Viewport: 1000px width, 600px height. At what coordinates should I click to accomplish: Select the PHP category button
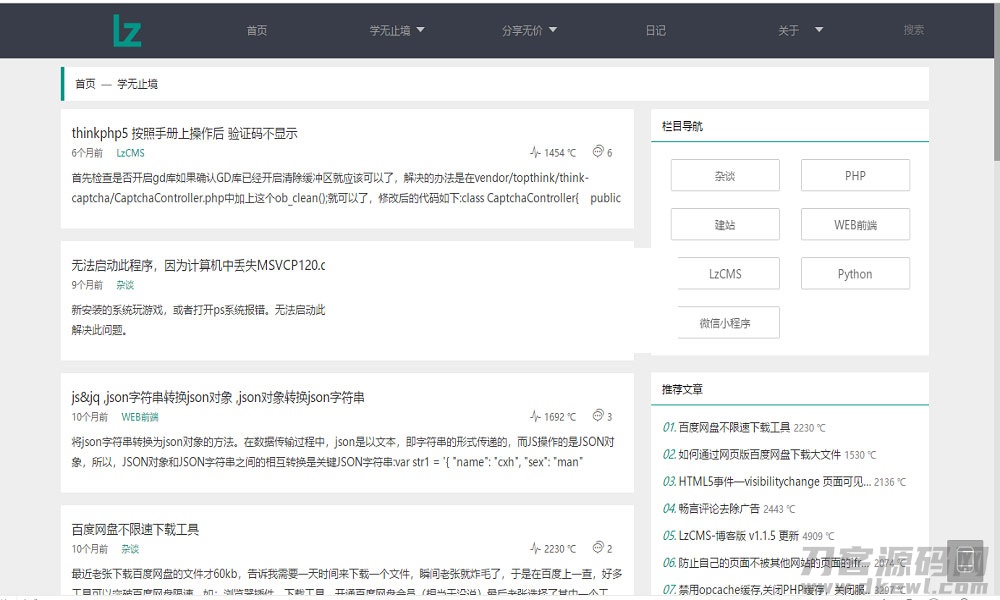(855, 175)
